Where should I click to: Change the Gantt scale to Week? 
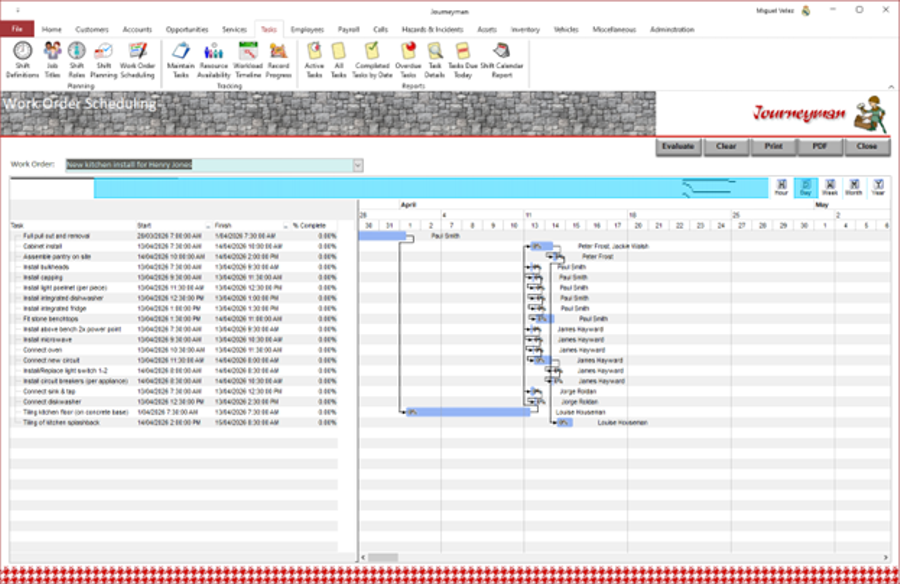click(829, 187)
